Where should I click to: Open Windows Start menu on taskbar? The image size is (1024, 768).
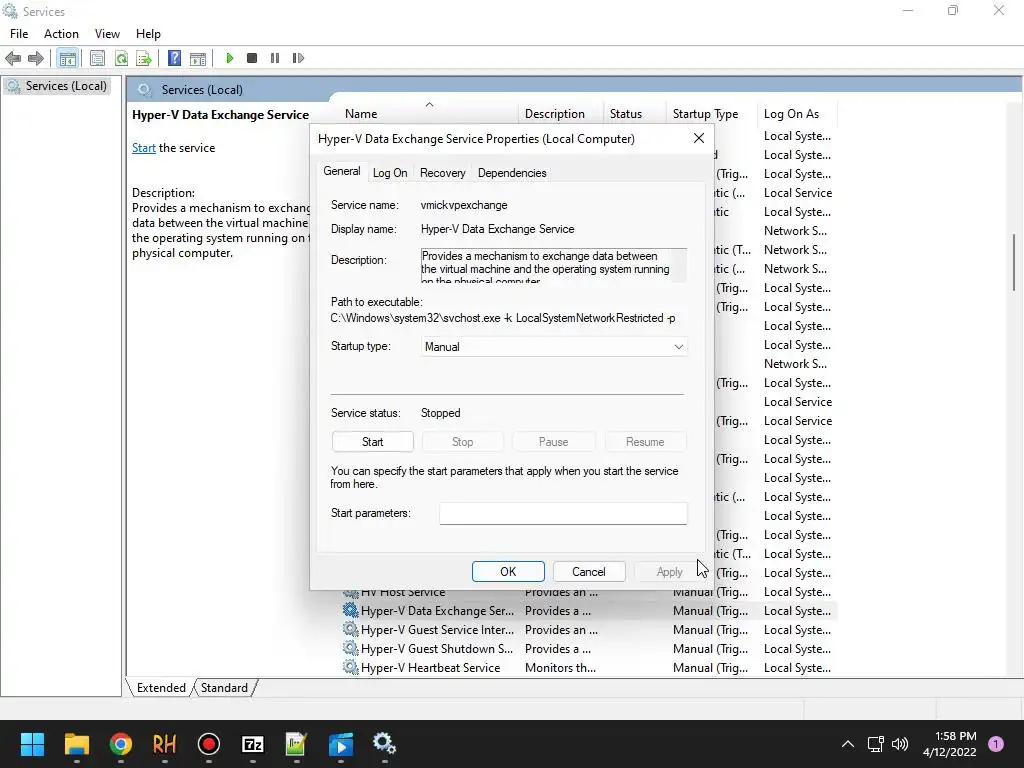32,744
